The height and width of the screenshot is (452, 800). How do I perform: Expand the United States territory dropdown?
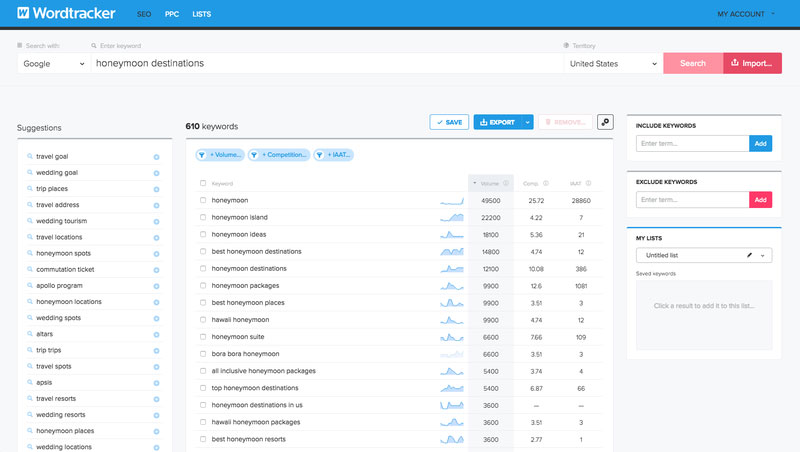pyautogui.click(x=612, y=63)
